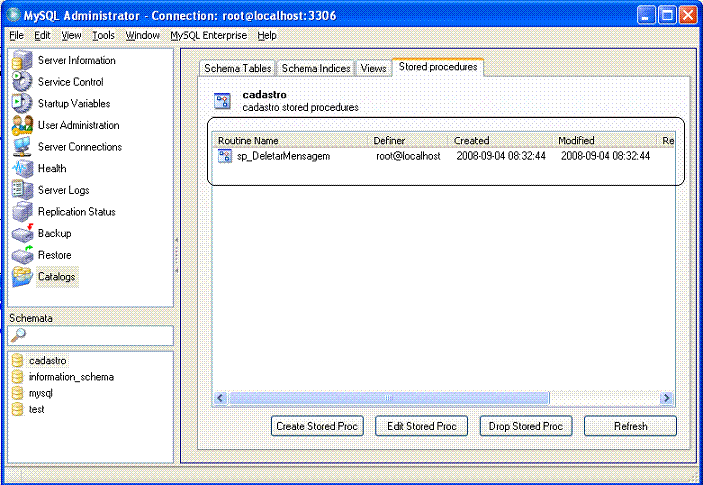Image resolution: width=703 pixels, height=485 pixels.
Task: Click the Server Information icon
Action: pyautogui.click(x=22, y=61)
